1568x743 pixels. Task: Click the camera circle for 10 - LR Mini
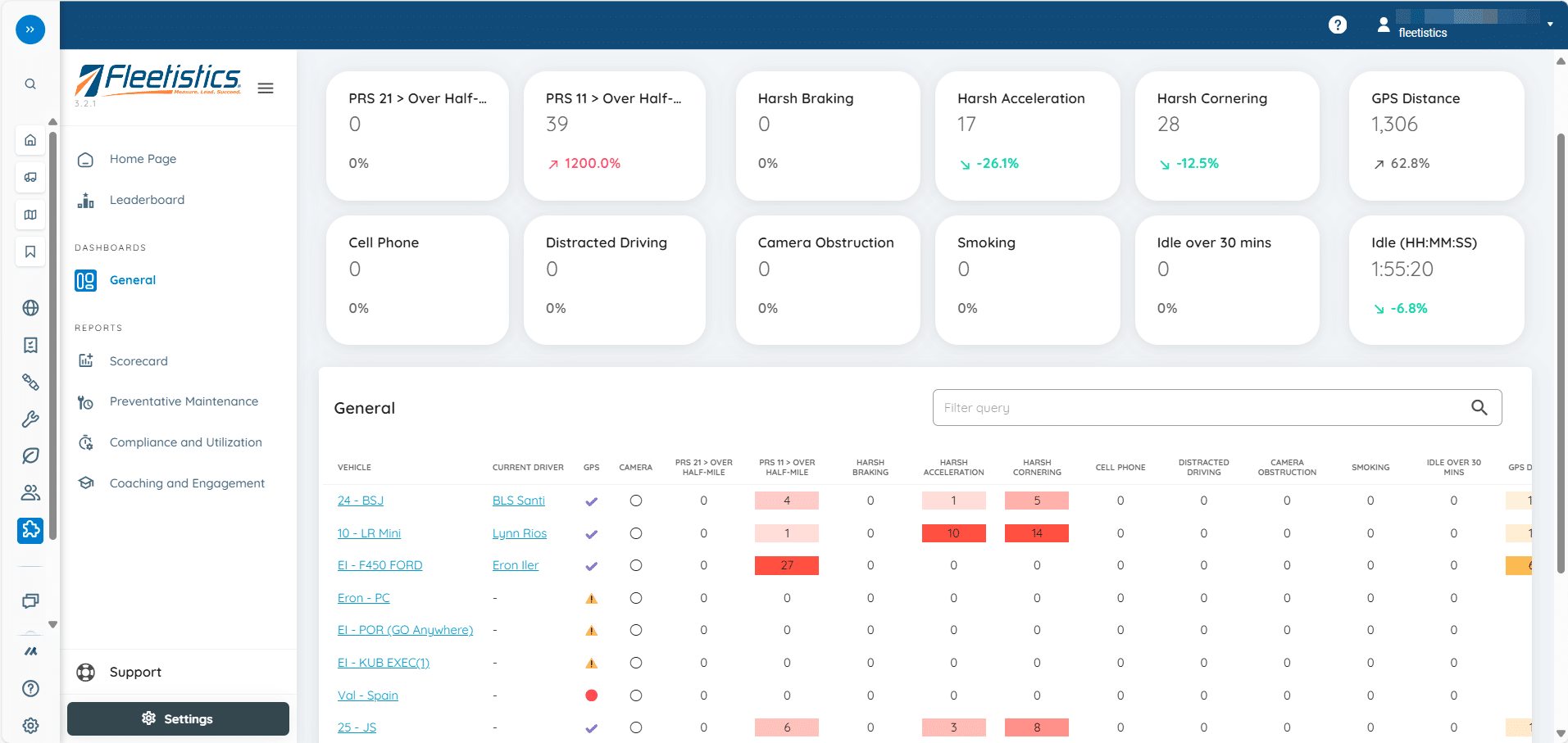click(635, 533)
